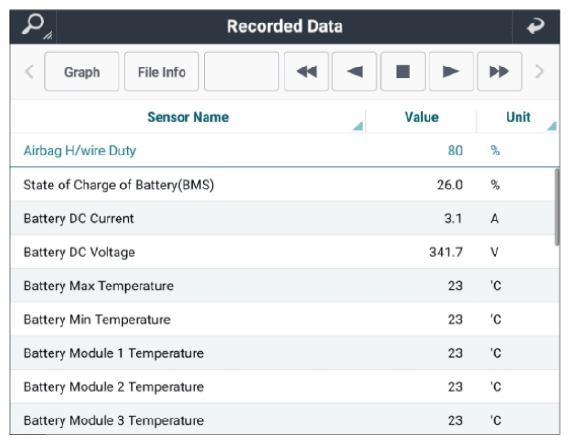
Task: Play the recorded data forward
Action: 451,71
